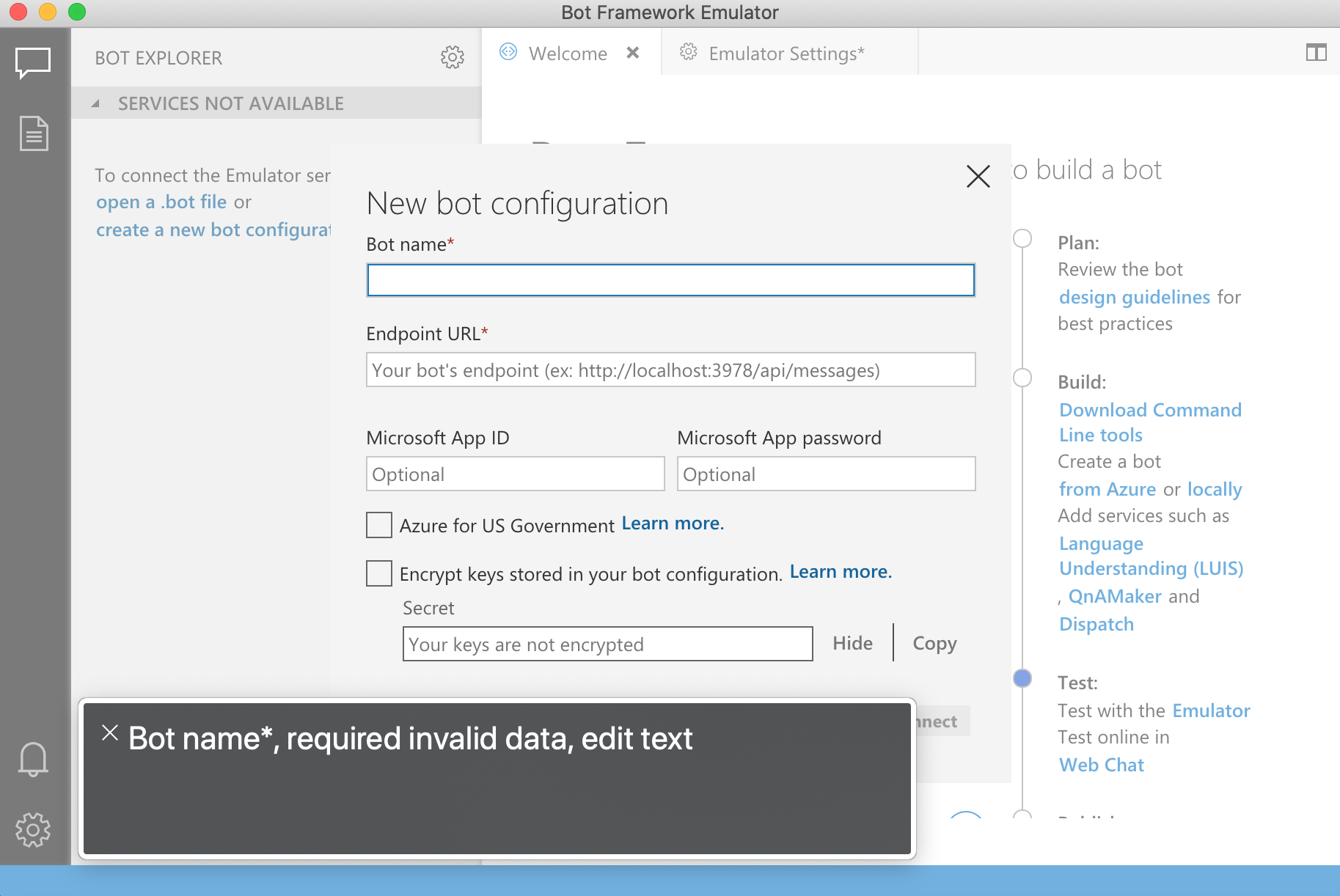This screenshot has width=1340, height=896.
Task: Click create a new bot configuration link
Action: [213, 229]
